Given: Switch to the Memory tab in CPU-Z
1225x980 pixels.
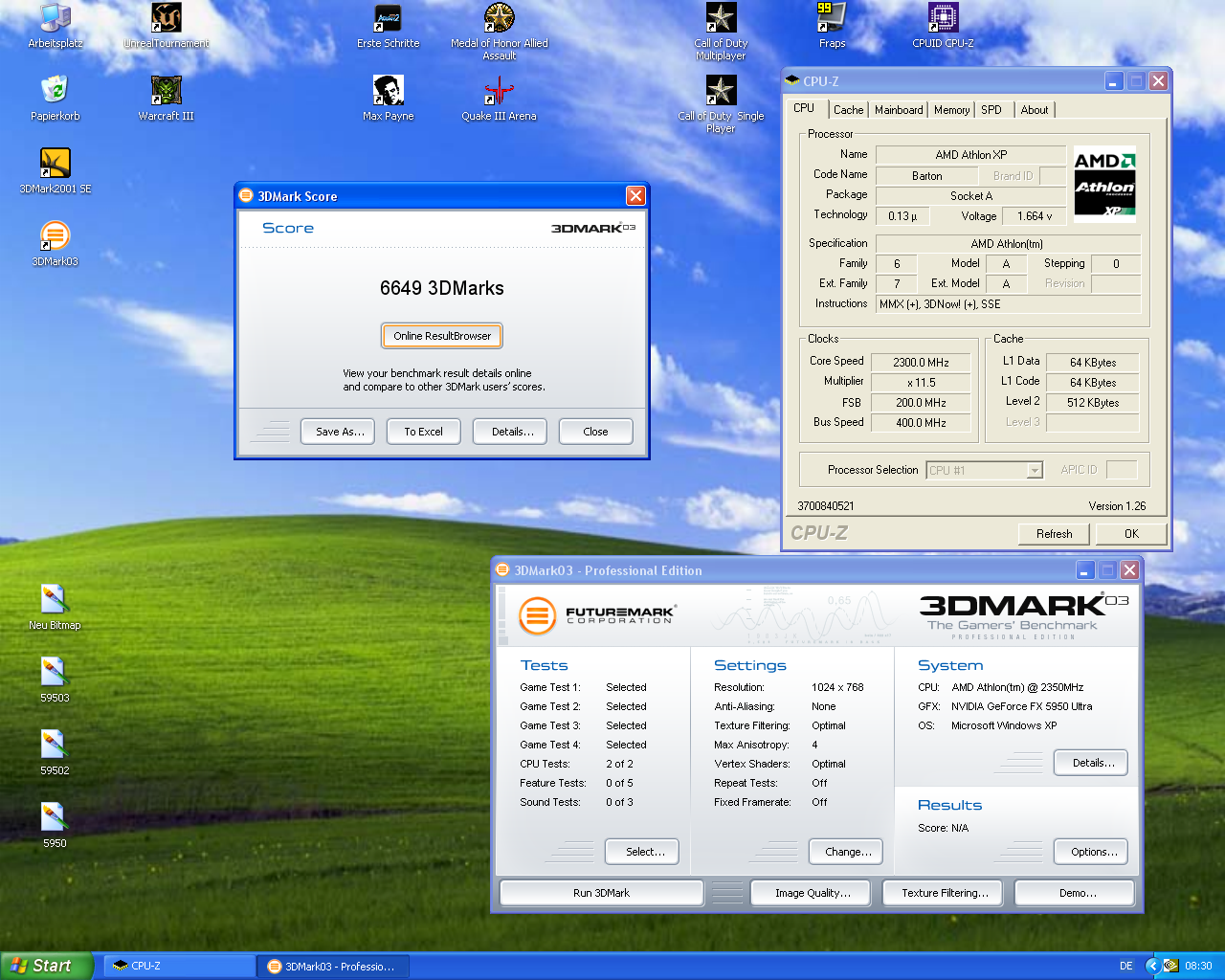Looking at the screenshot, I should 951,110.
